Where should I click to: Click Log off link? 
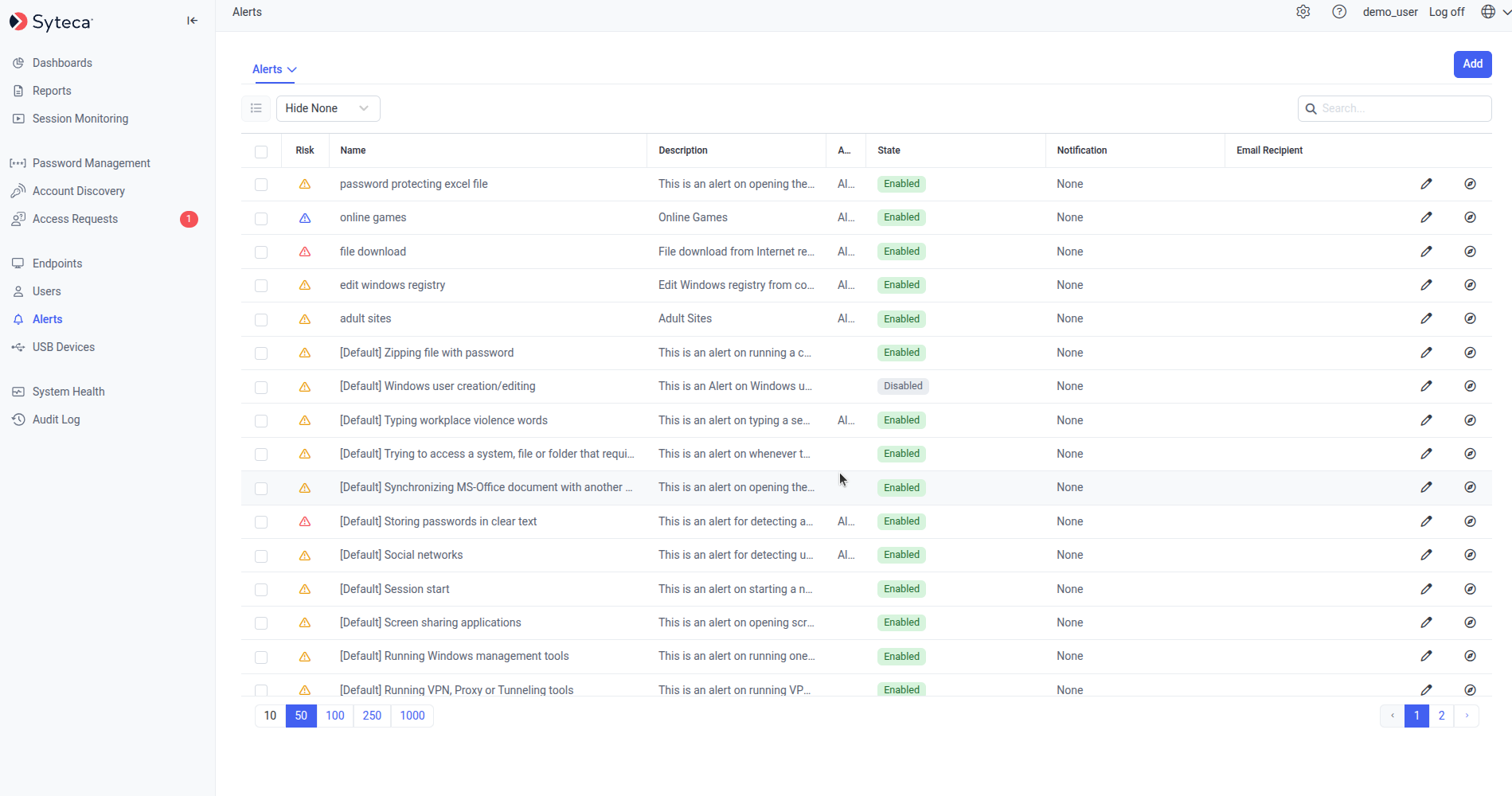pos(1447,12)
